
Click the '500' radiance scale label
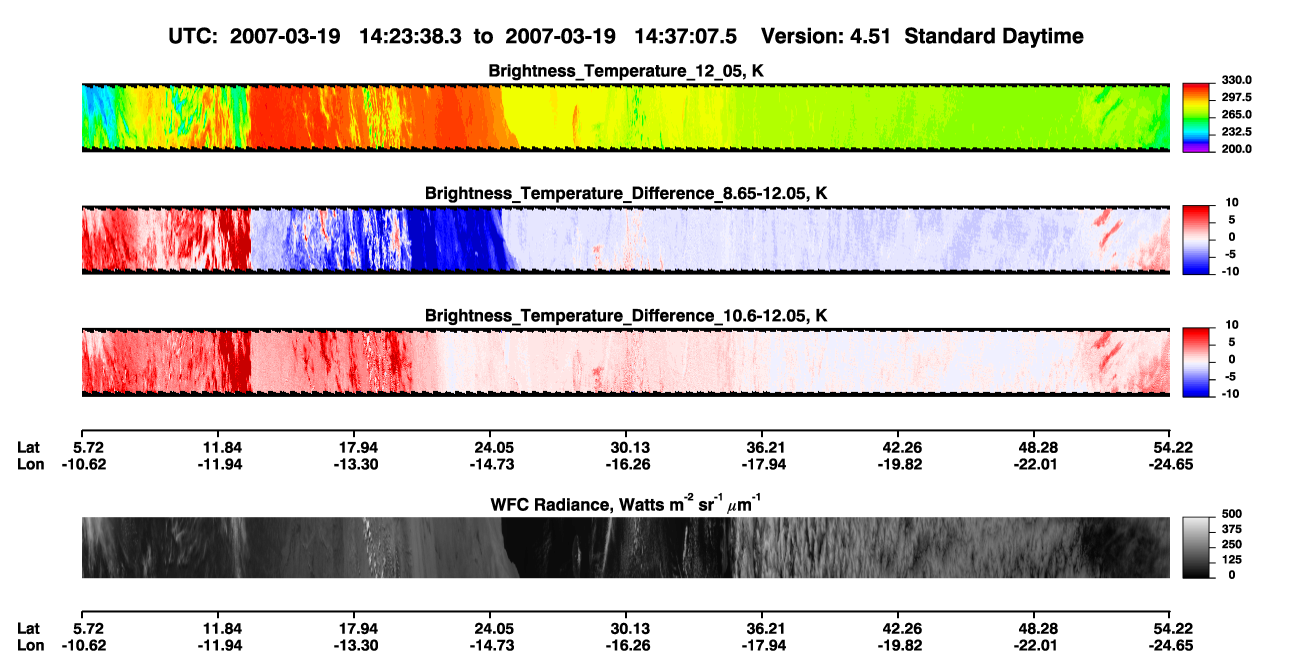point(1232,514)
